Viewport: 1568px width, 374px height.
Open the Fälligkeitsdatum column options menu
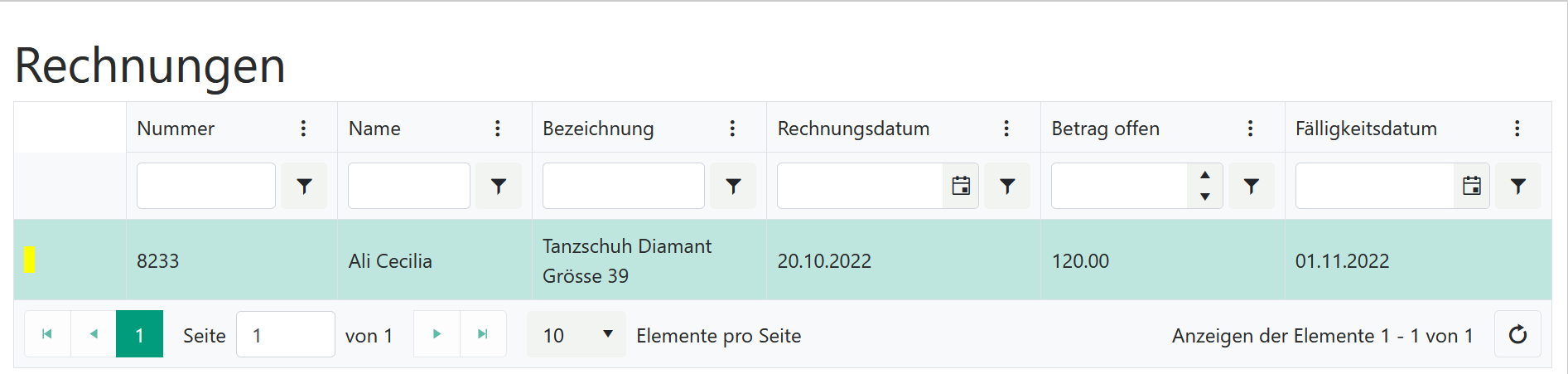(x=1517, y=129)
